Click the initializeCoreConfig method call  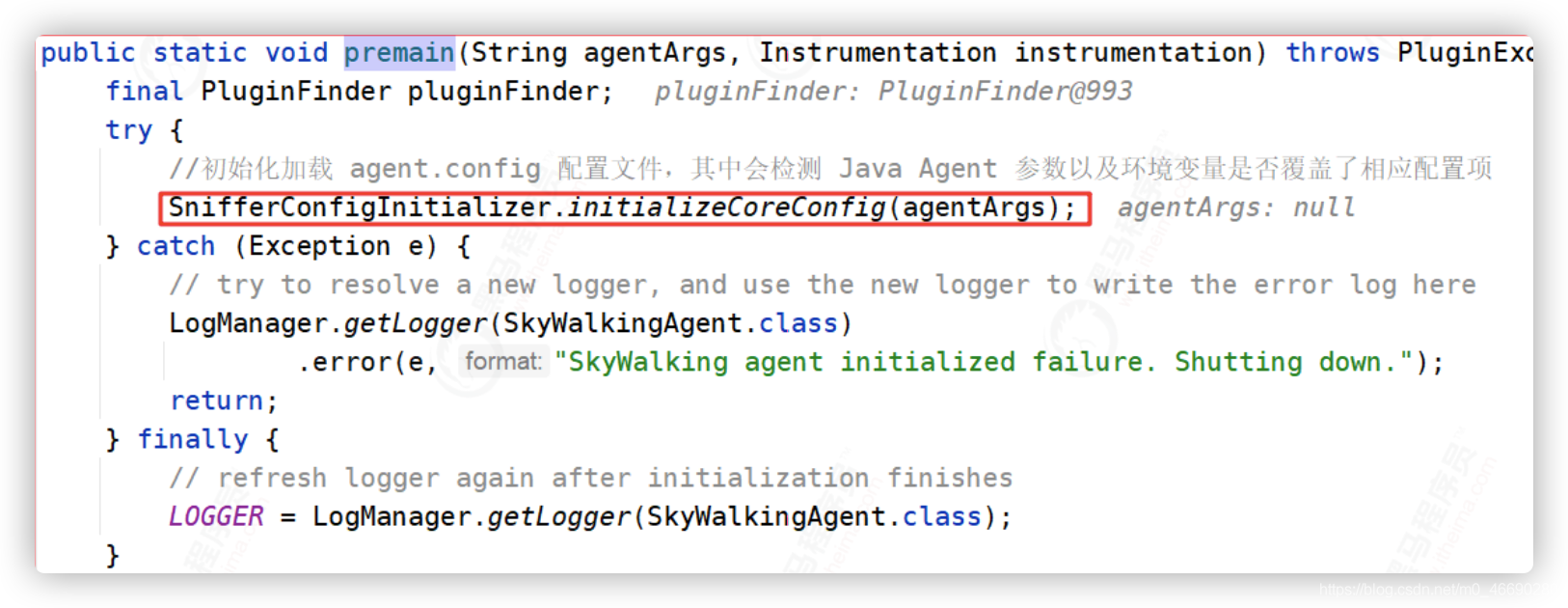(x=726, y=207)
